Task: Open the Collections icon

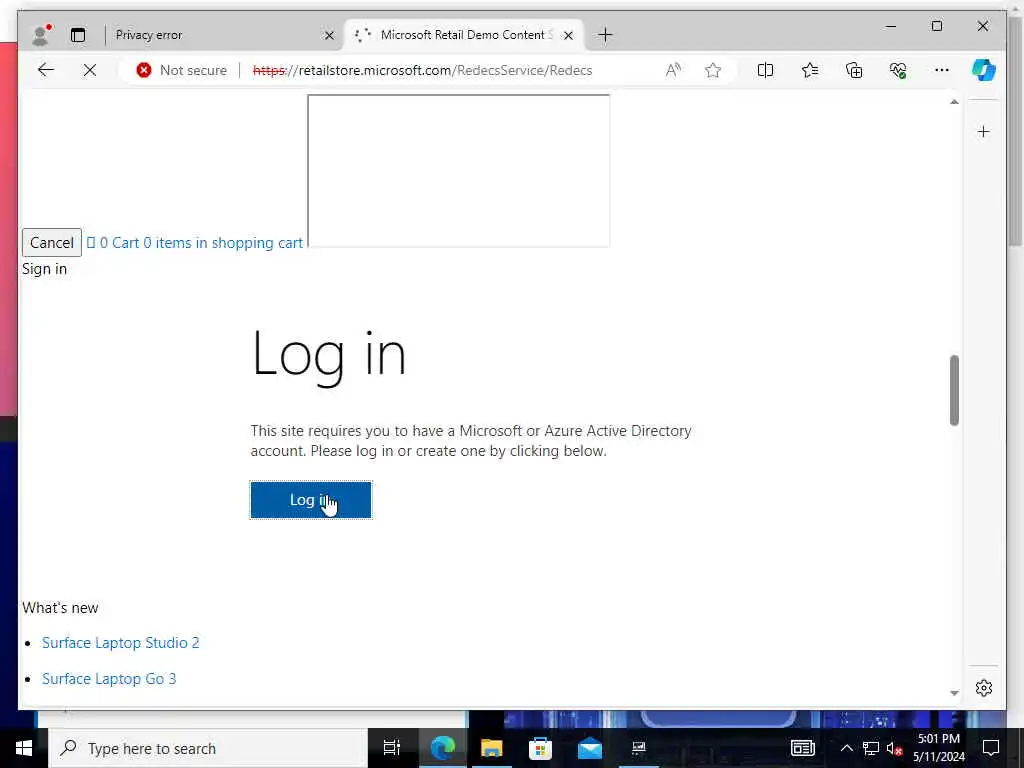Action: [x=854, y=70]
